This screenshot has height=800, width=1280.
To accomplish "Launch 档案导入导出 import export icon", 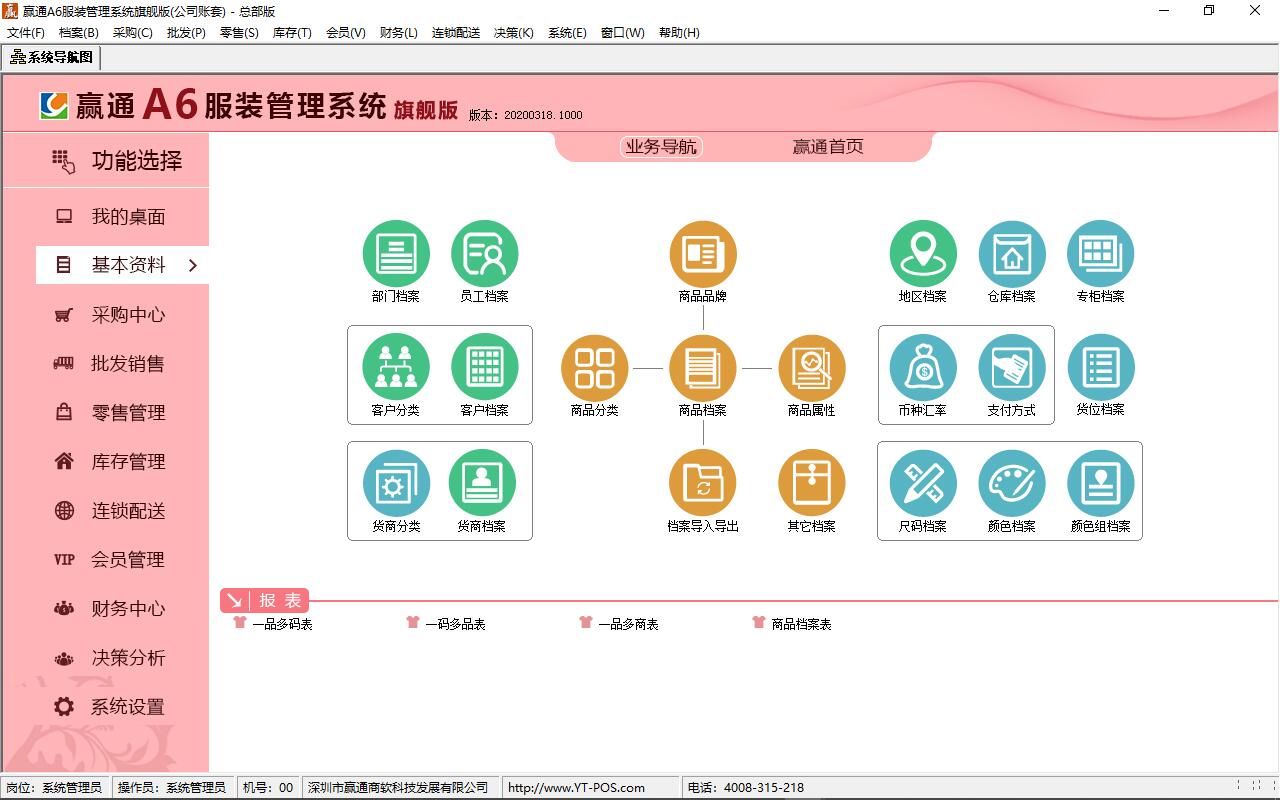I will click(703, 484).
